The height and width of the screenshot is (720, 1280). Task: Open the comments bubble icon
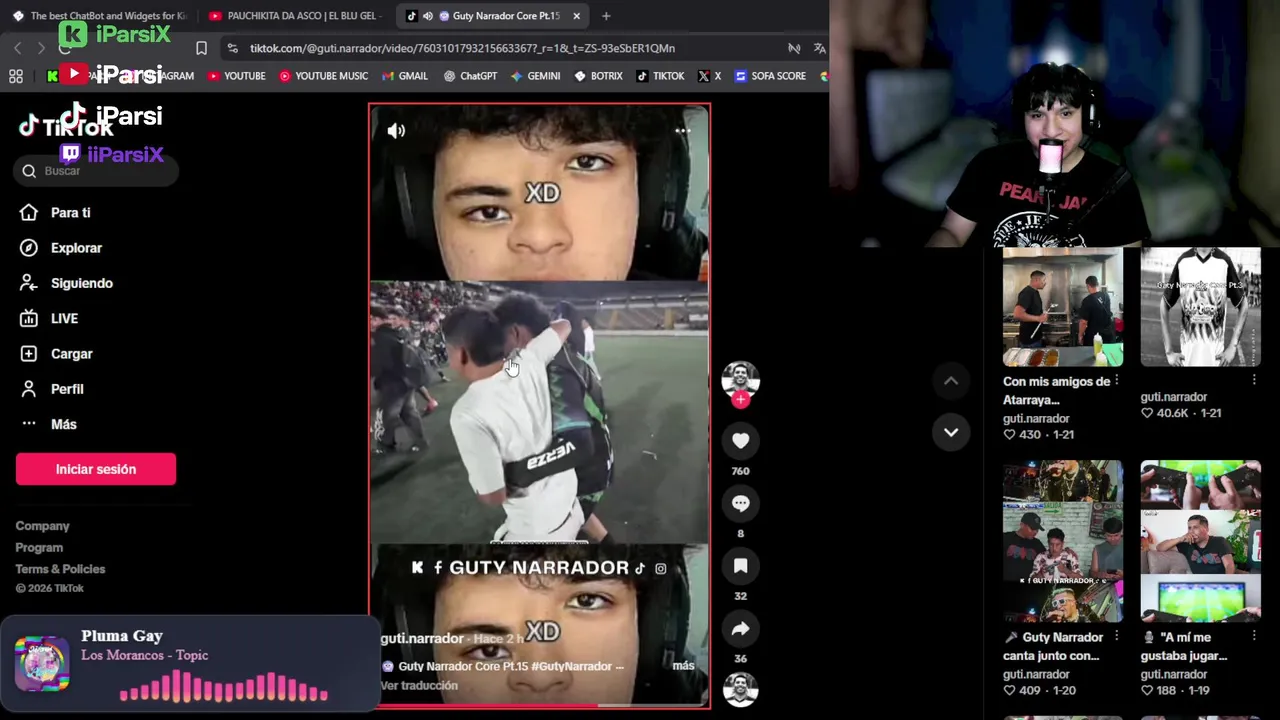point(740,503)
